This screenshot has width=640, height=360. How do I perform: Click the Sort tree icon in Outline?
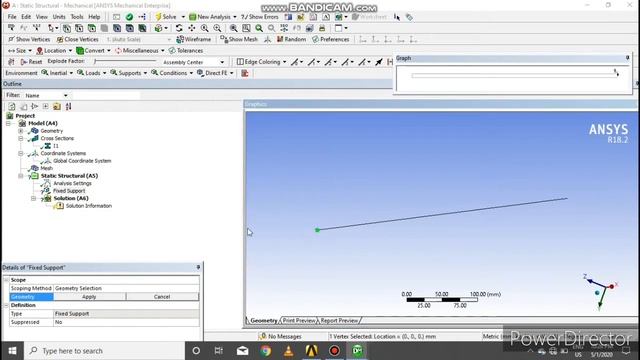point(68,107)
